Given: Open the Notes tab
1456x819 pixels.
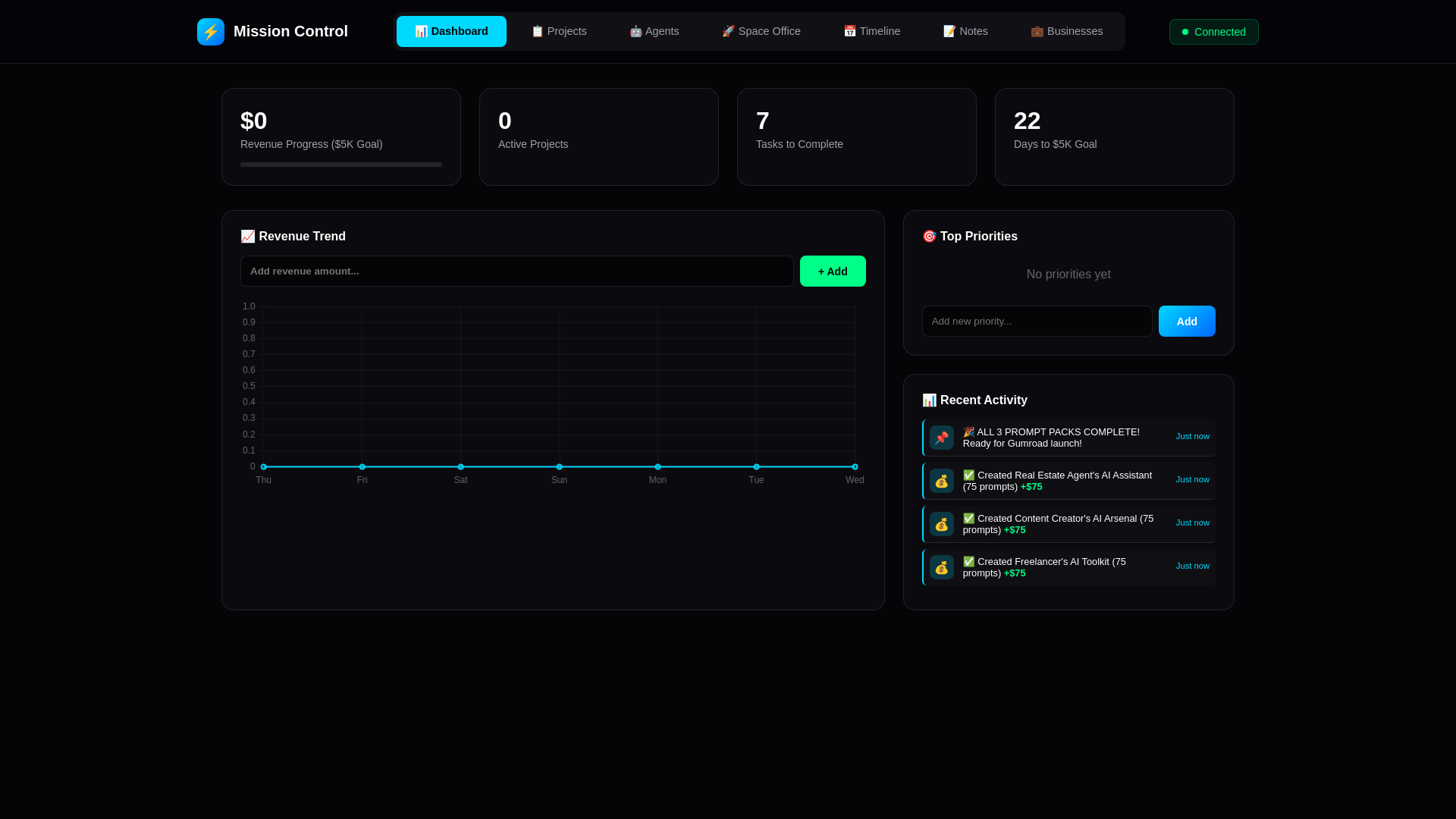Looking at the screenshot, I should pos(965,31).
